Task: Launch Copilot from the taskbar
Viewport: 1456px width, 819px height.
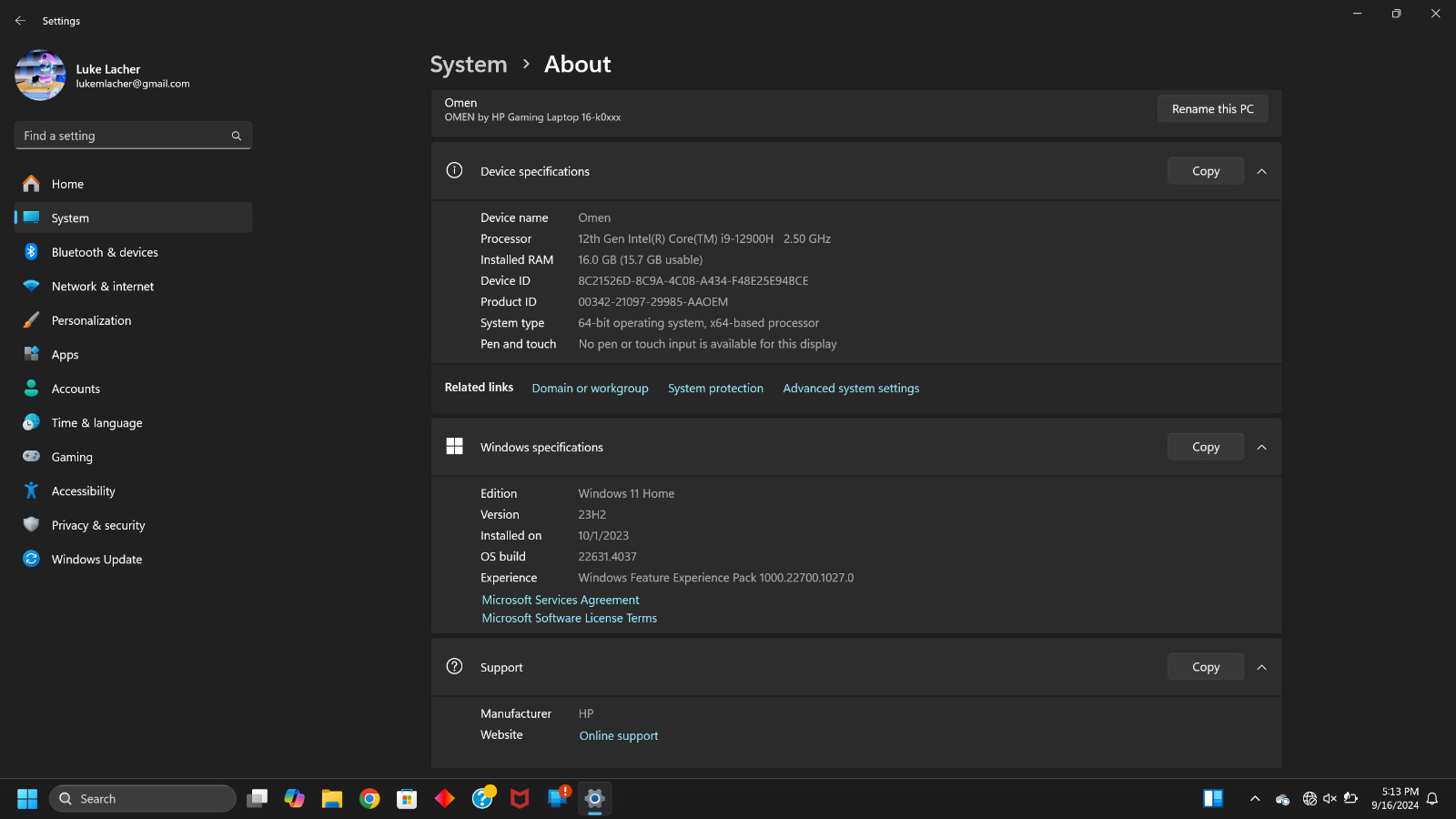Action: [x=295, y=799]
